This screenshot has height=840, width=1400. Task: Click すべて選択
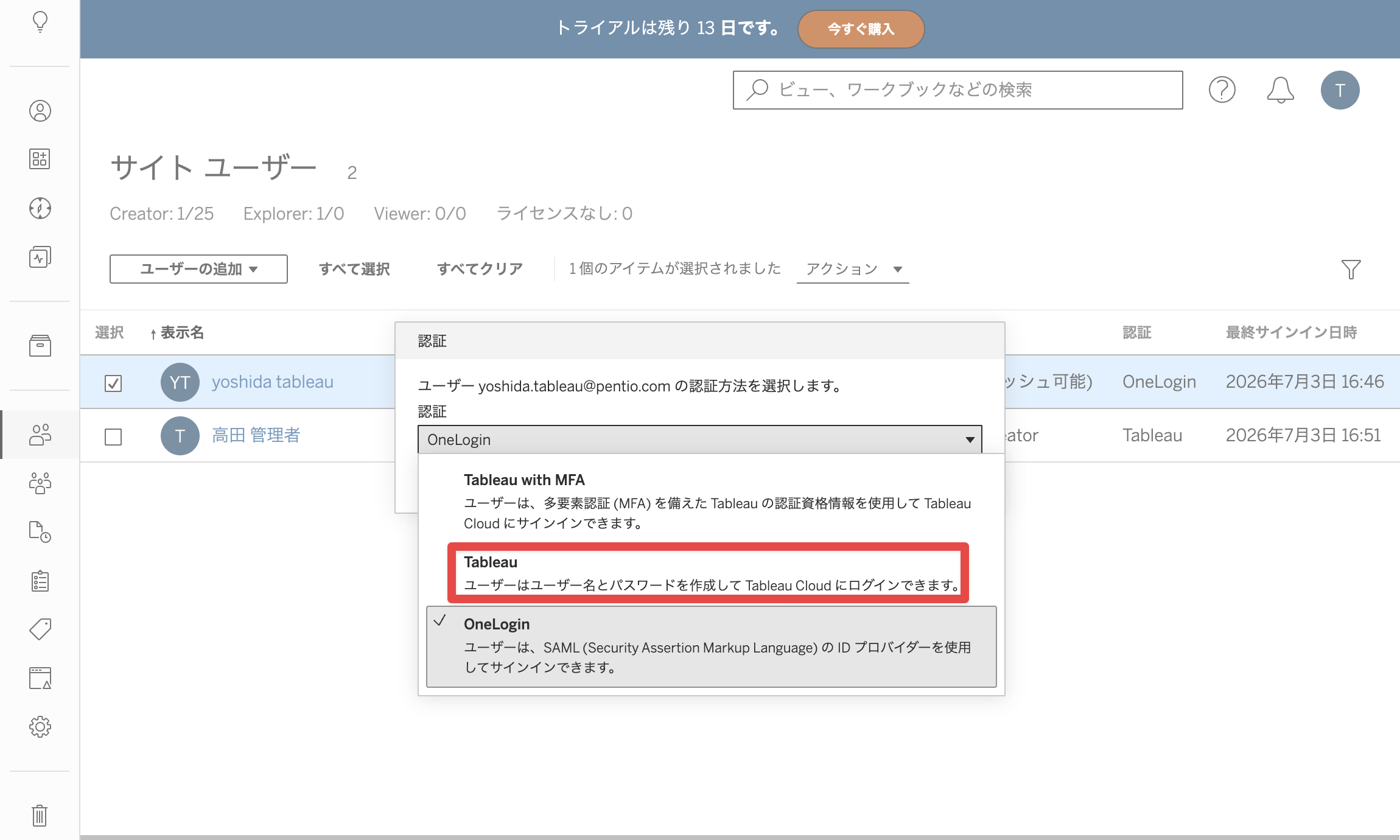(x=354, y=269)
